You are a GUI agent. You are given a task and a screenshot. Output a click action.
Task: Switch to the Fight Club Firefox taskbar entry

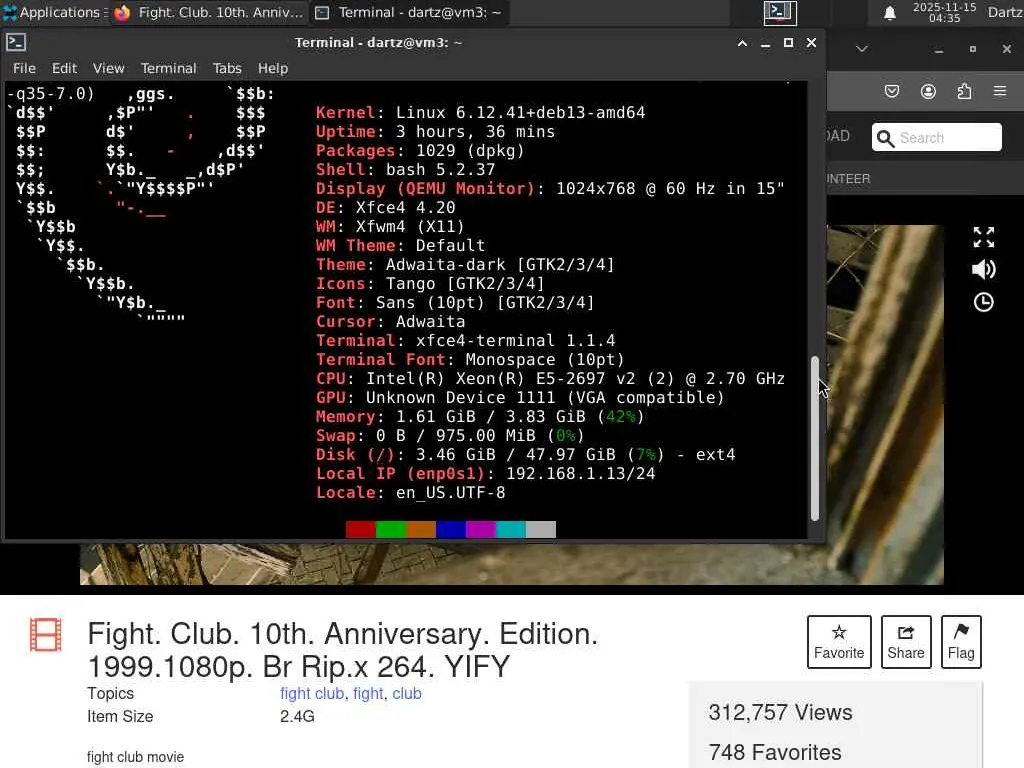[x=209, y=12]
